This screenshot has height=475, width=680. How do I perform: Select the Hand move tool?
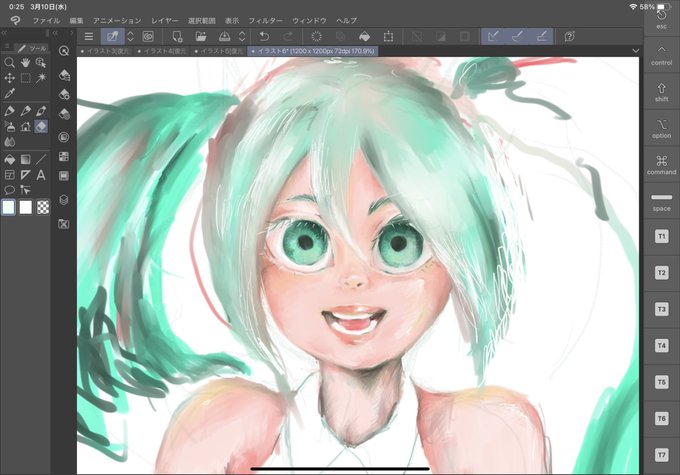pyautogui.click(x=26, y=63)
